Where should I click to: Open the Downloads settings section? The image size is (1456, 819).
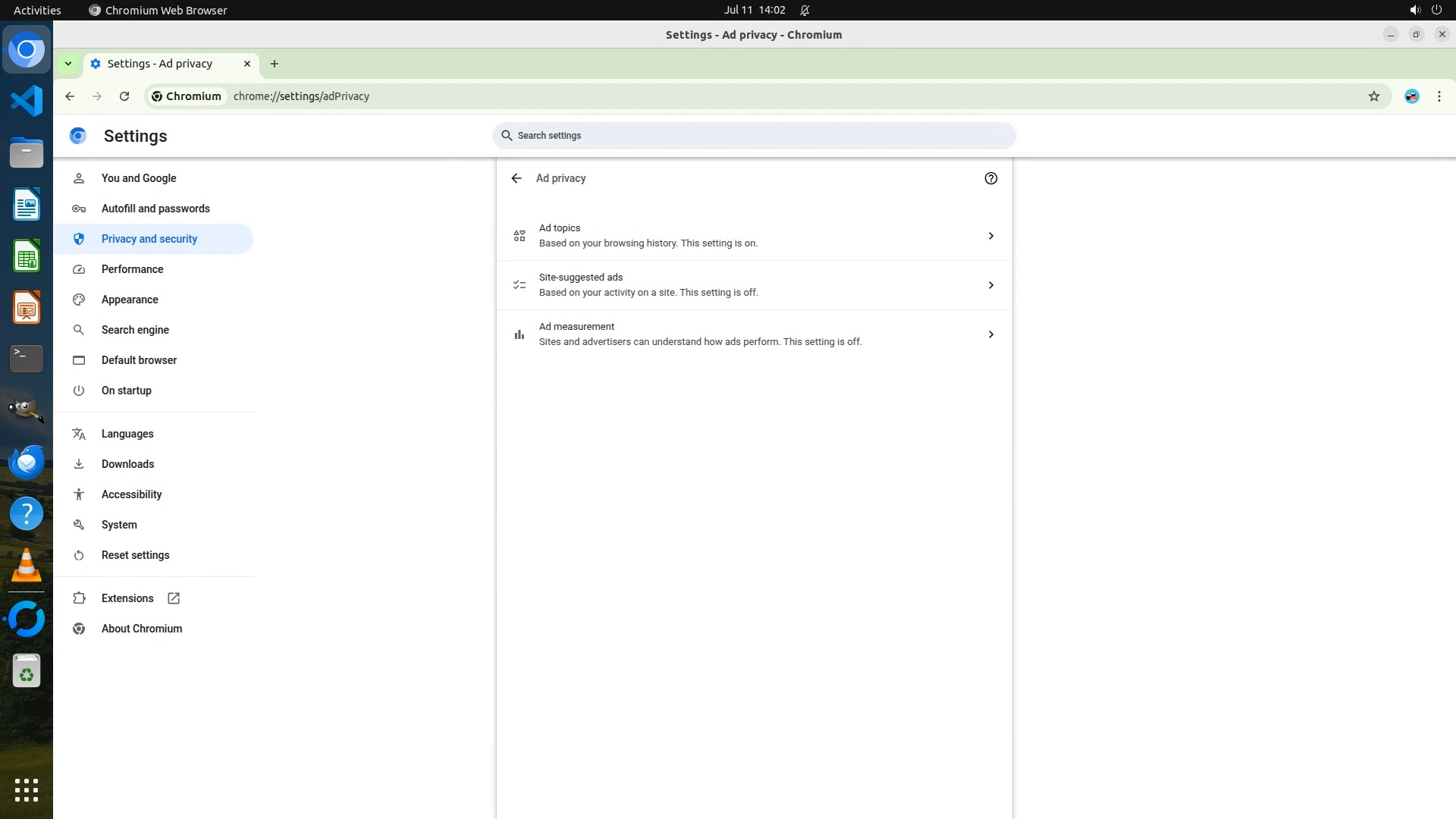coord(127,464)
